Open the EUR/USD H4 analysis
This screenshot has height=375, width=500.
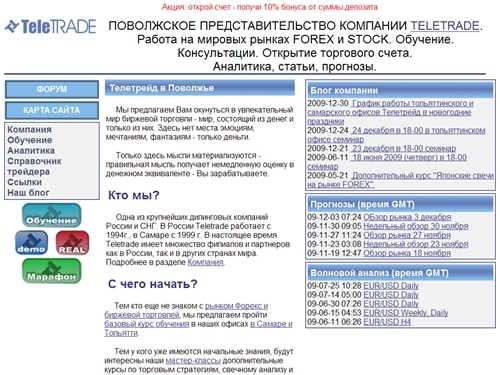(387, 322)
